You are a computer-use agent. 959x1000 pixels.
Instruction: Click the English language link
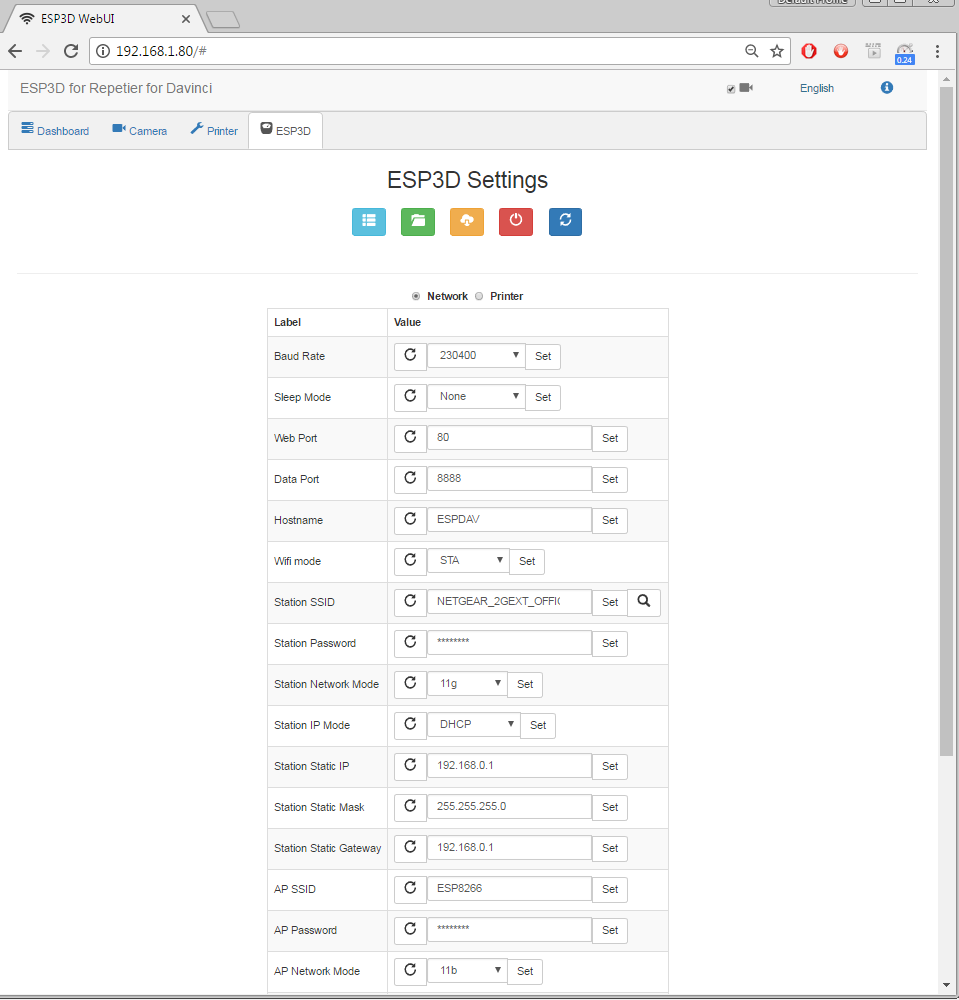(x=816, y=88)
